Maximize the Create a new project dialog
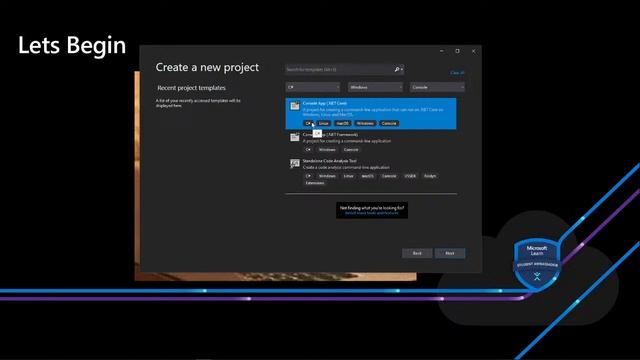 458,51
